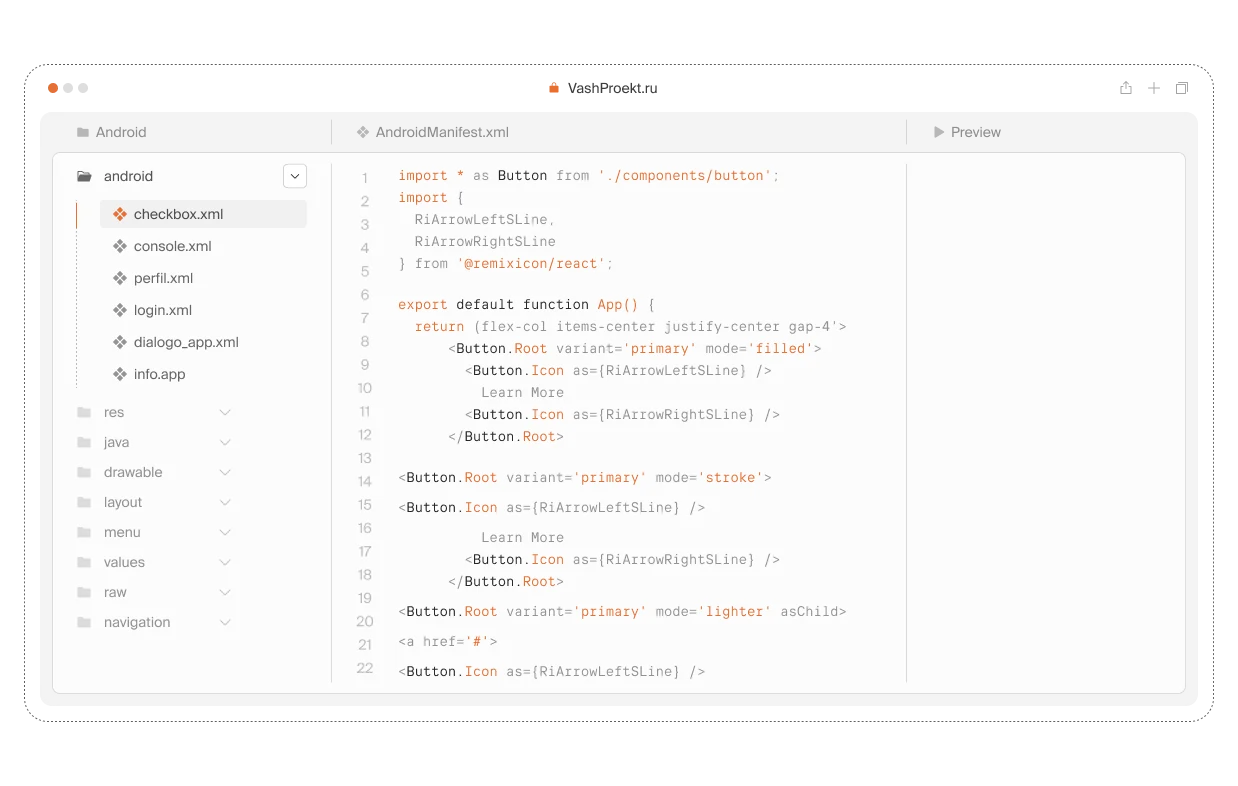The height and width of the screenshot is (786, 1238).
Task: Expand the layout folder chevron
Action: pos(225,502)
